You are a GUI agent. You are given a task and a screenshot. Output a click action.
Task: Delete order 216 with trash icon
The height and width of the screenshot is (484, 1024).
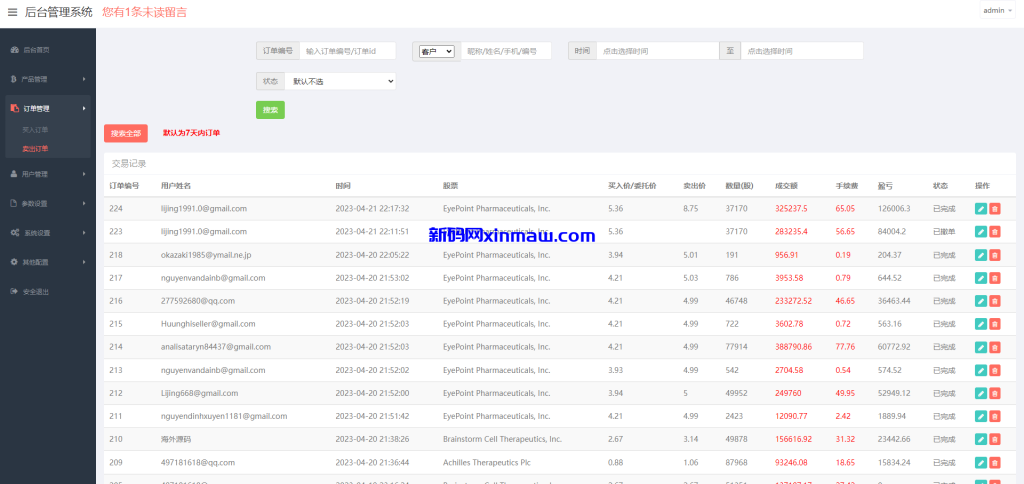coord(995,301)
